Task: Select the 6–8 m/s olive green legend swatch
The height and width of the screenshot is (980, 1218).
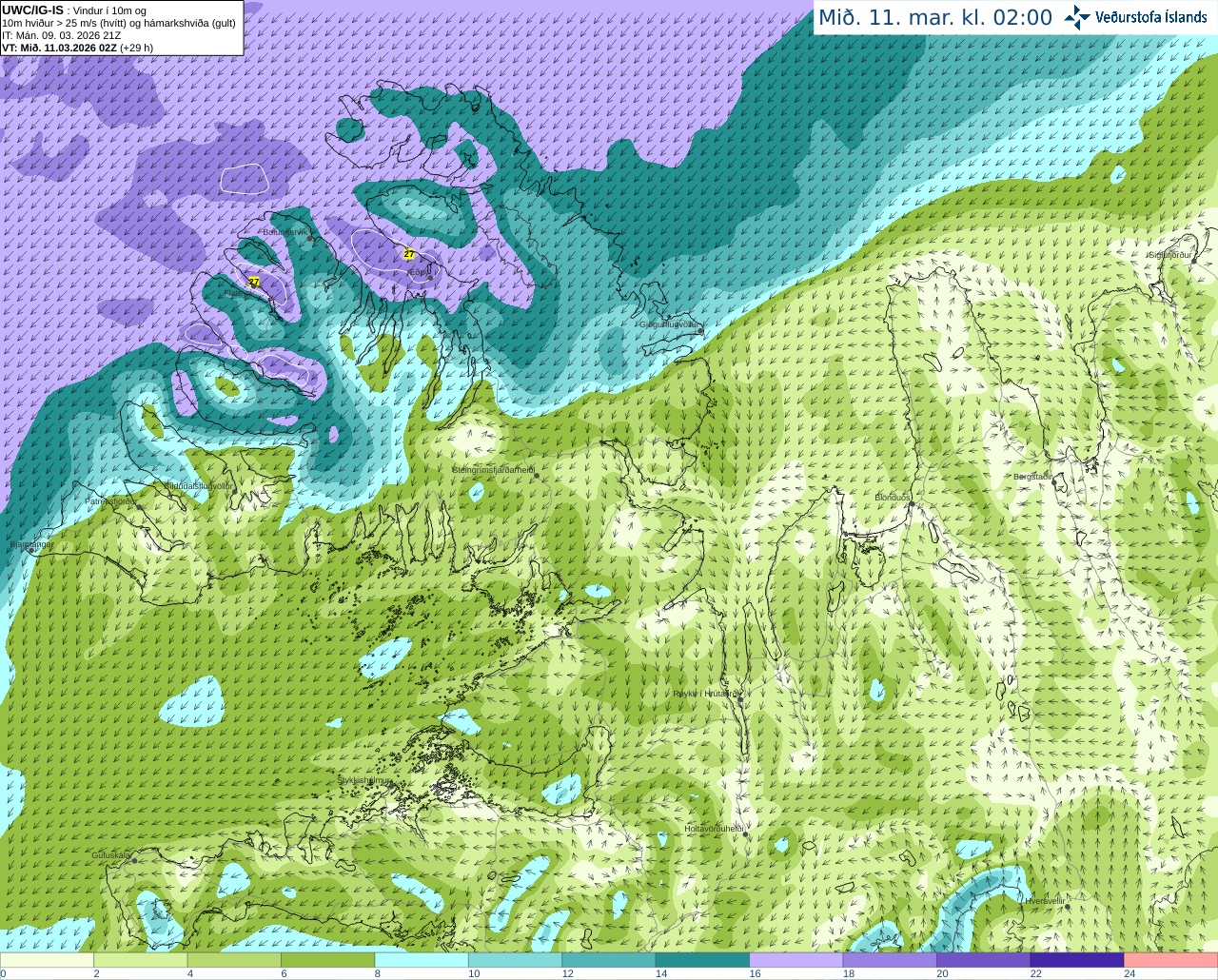Action: pyautogui.click(x=328, y=959)
